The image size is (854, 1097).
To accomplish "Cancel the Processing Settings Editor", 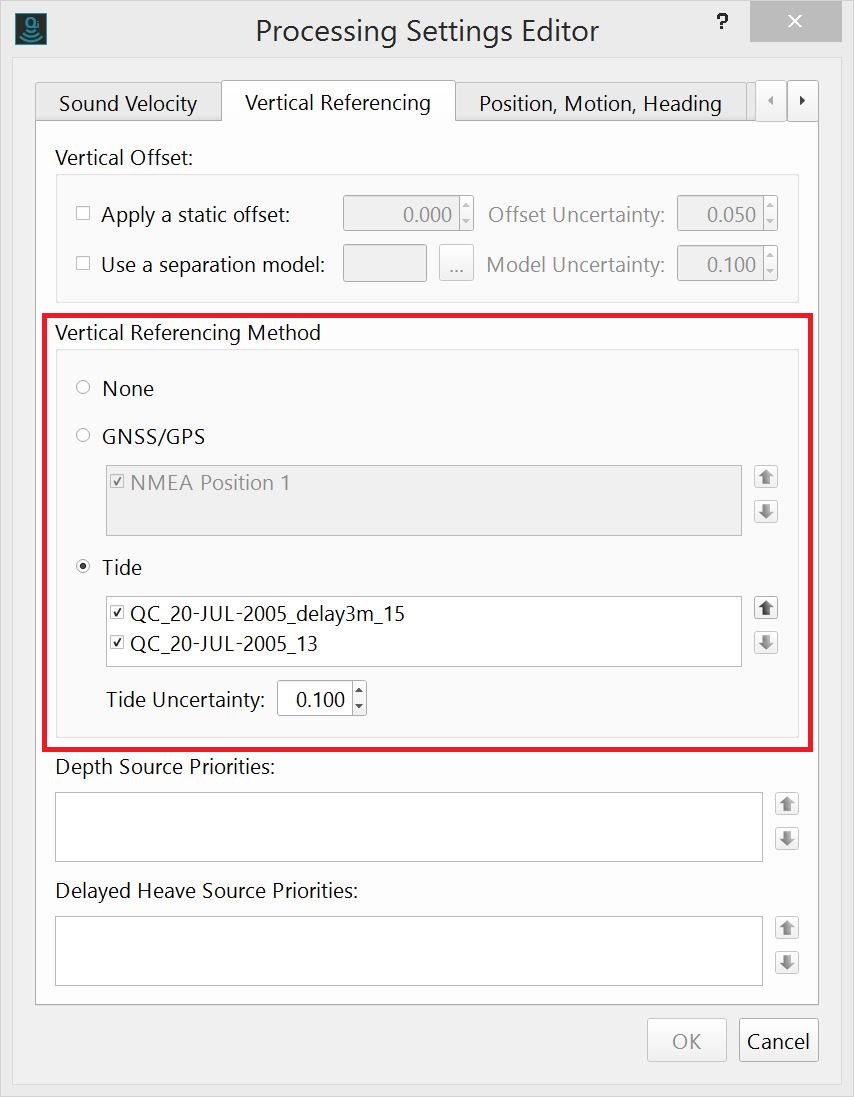I will point(778,1040).
